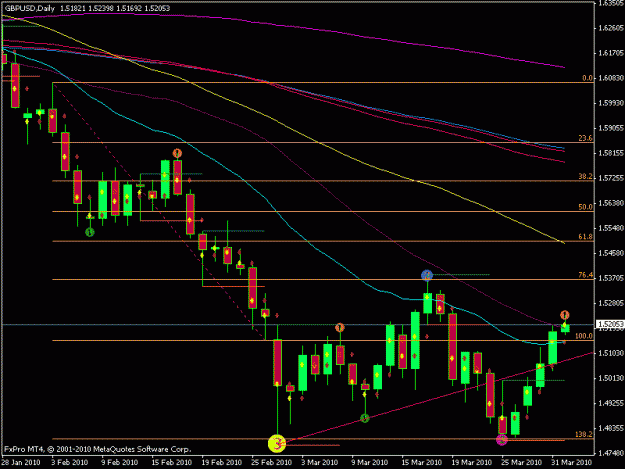Click the 138.2 Fibonacci level label

[x=584, y=434]
